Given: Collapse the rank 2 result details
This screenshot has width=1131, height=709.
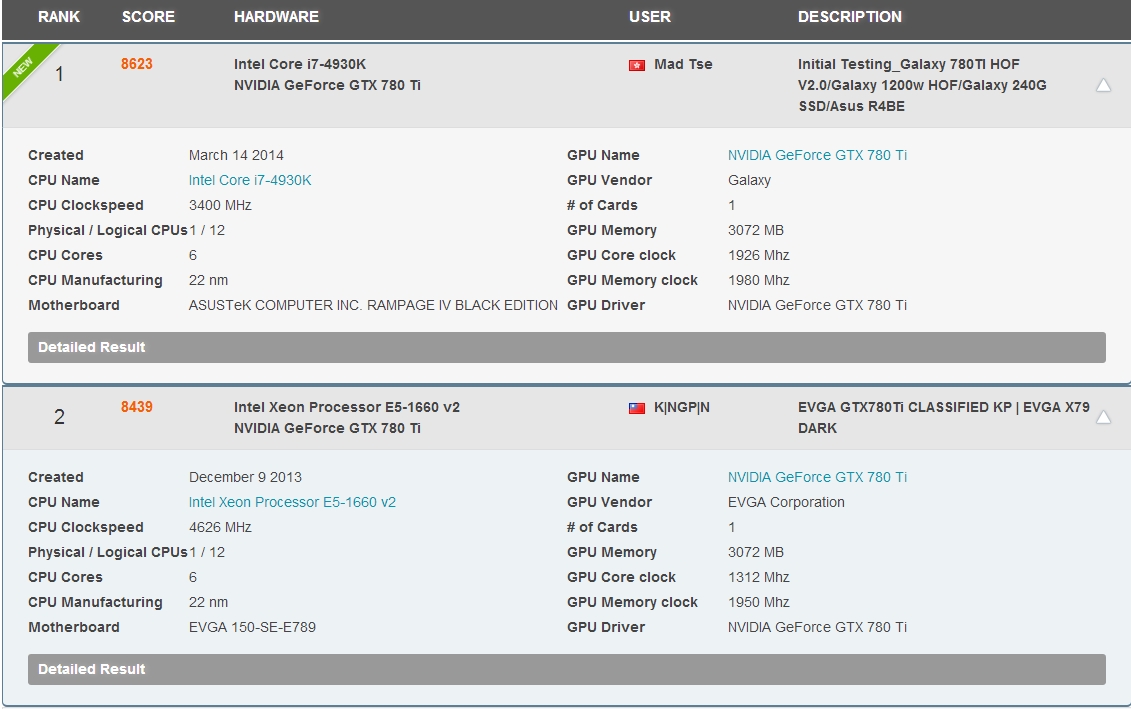Looking at the screenshot, I should [x=1103, y=418].
